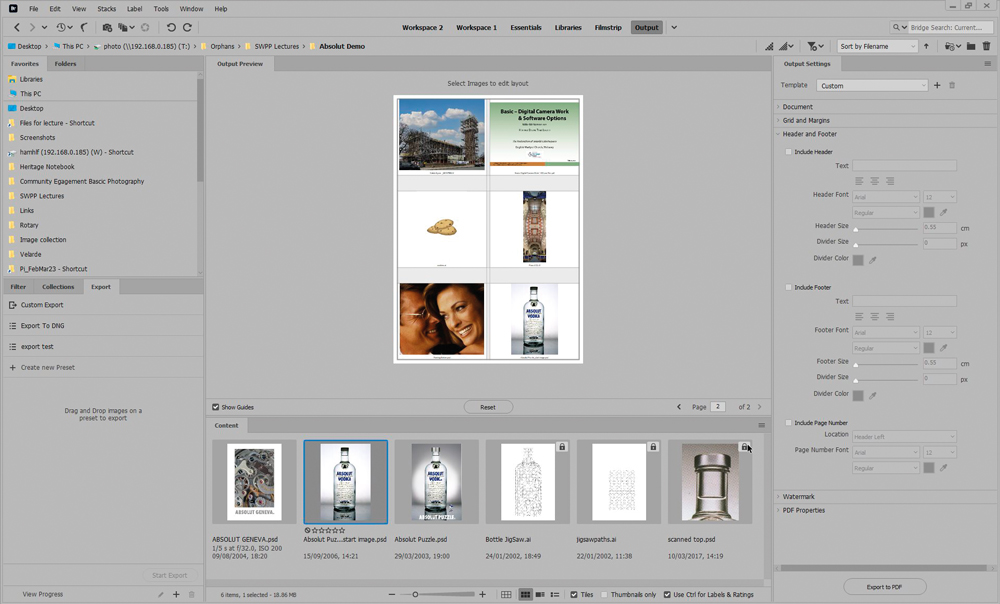
Task: Enable Include Page Number checkbox
Action: (788, 422)
